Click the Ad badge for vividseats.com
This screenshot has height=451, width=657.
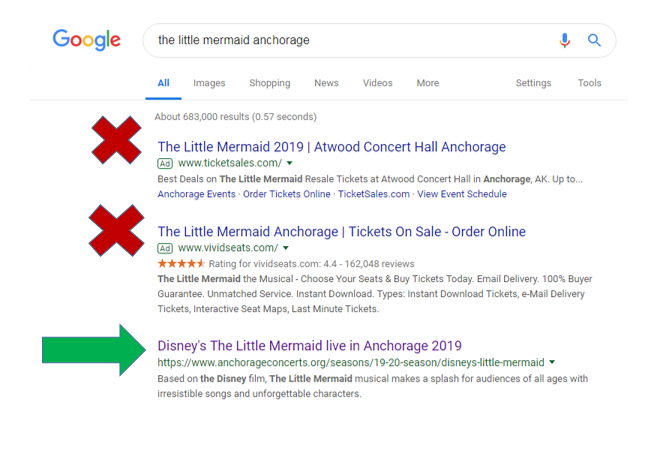(165, 249)
